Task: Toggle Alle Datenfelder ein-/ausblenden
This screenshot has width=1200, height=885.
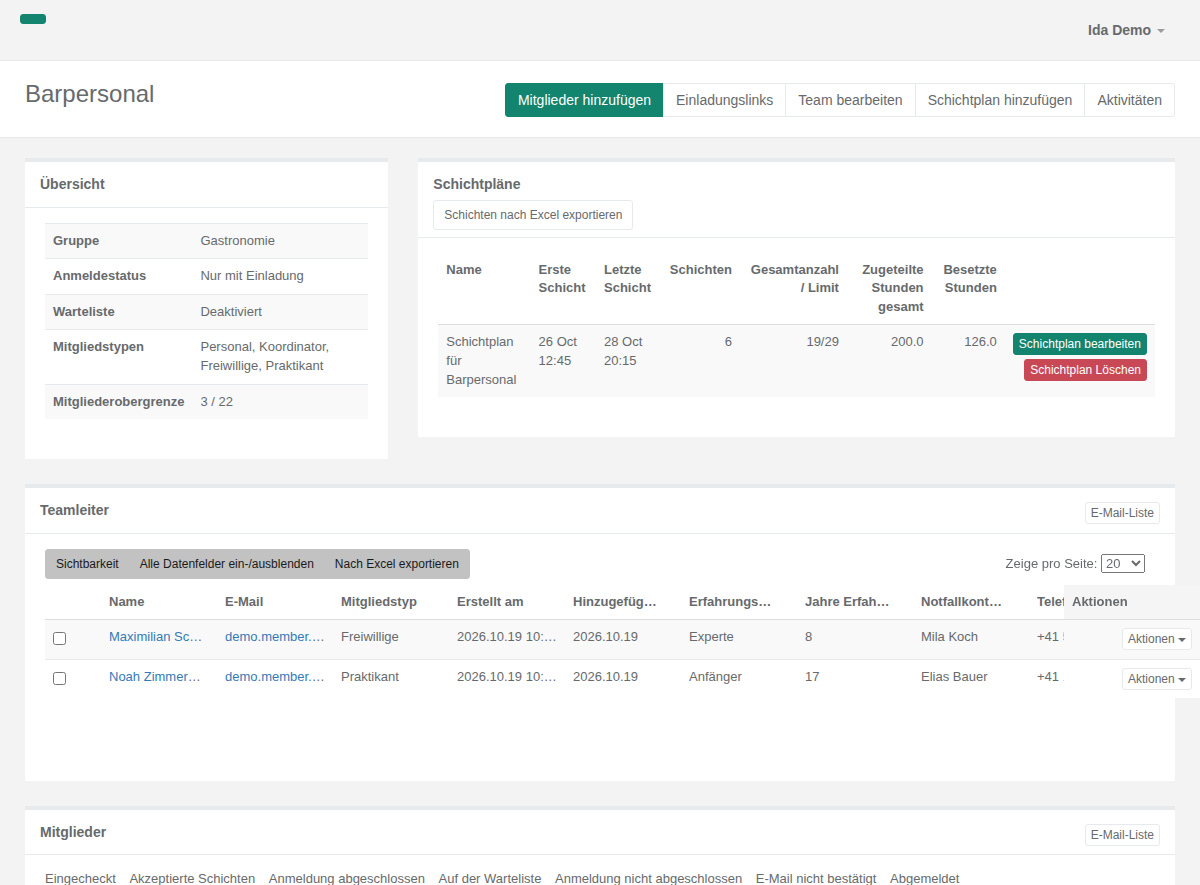Action: point(227,564)
